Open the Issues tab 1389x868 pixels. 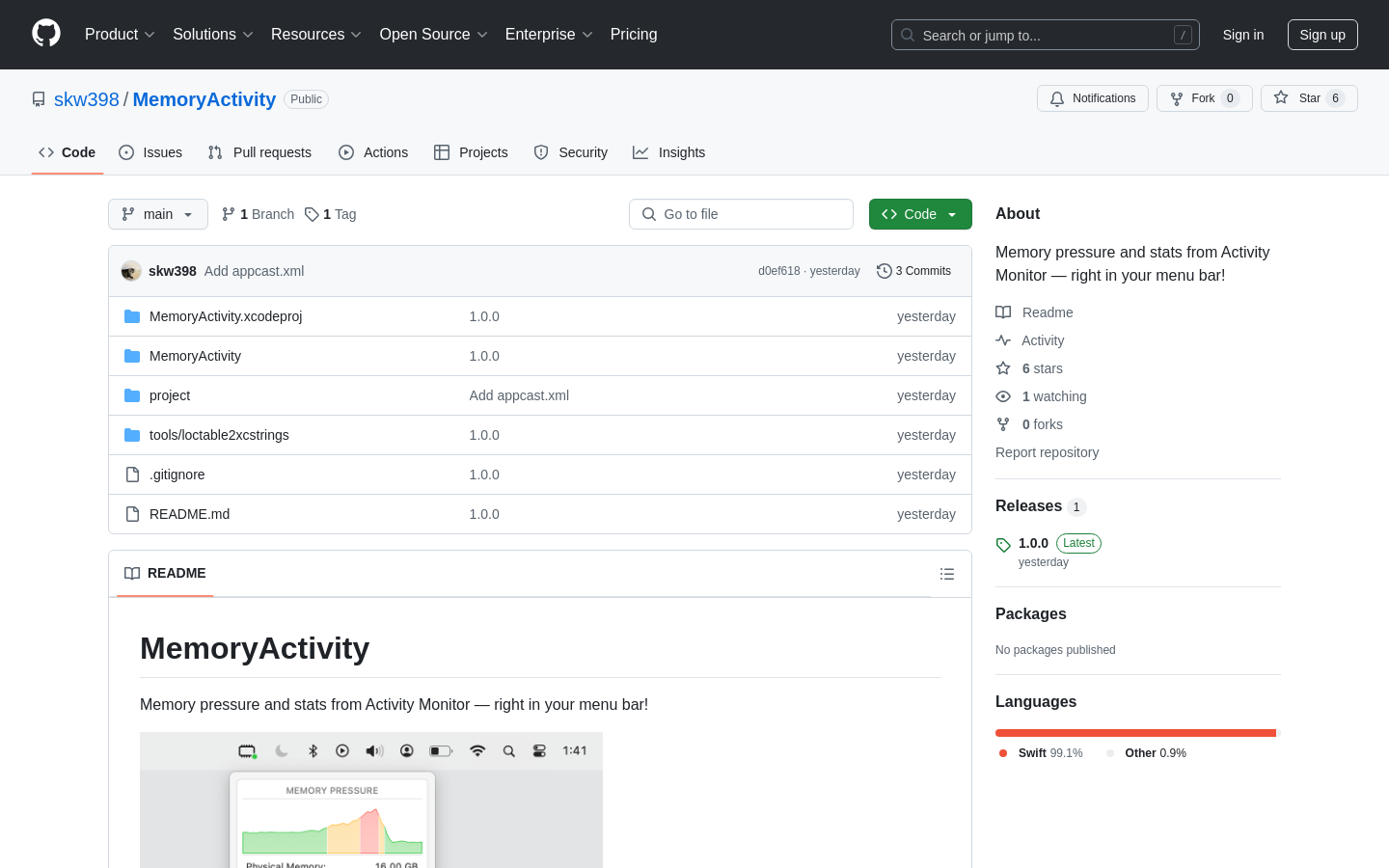pyautogui.click(x=150, y=152)
